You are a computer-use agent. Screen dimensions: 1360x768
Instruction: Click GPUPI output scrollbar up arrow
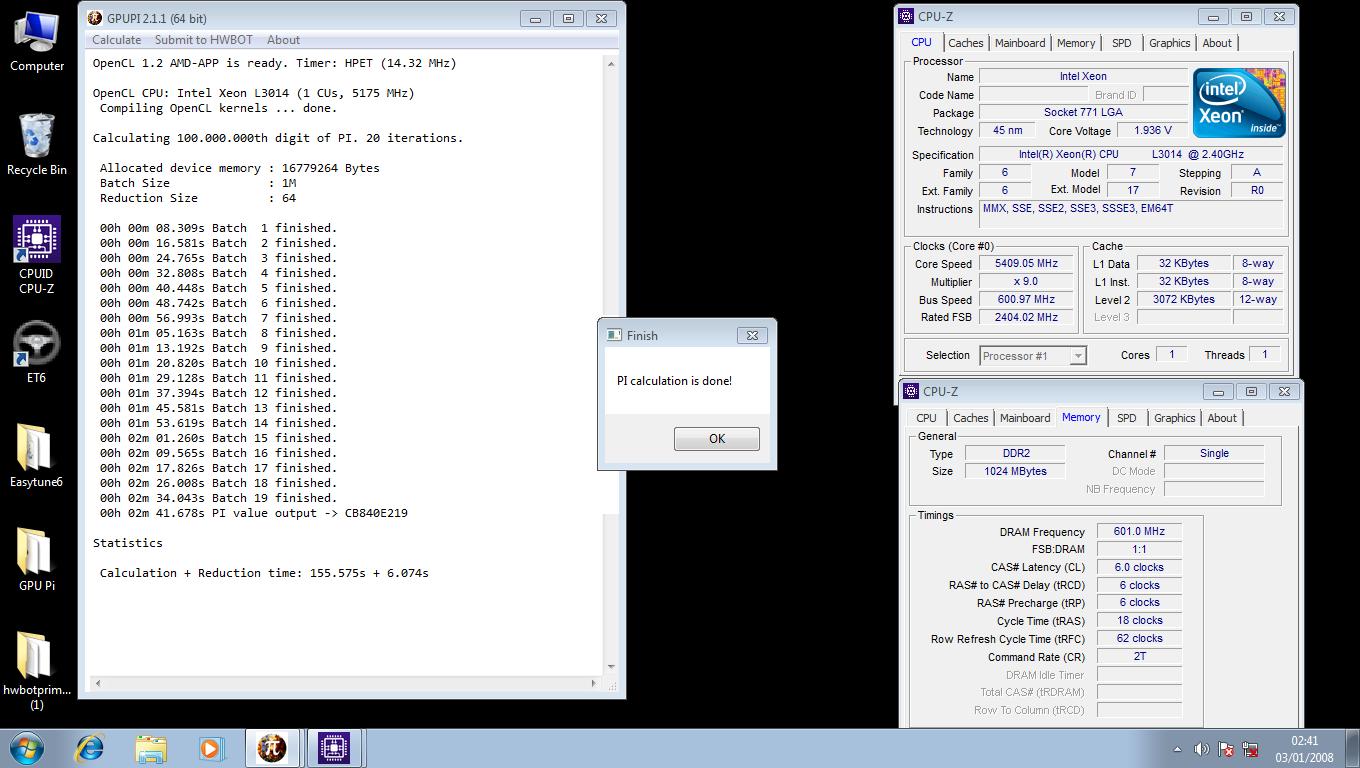611,63
